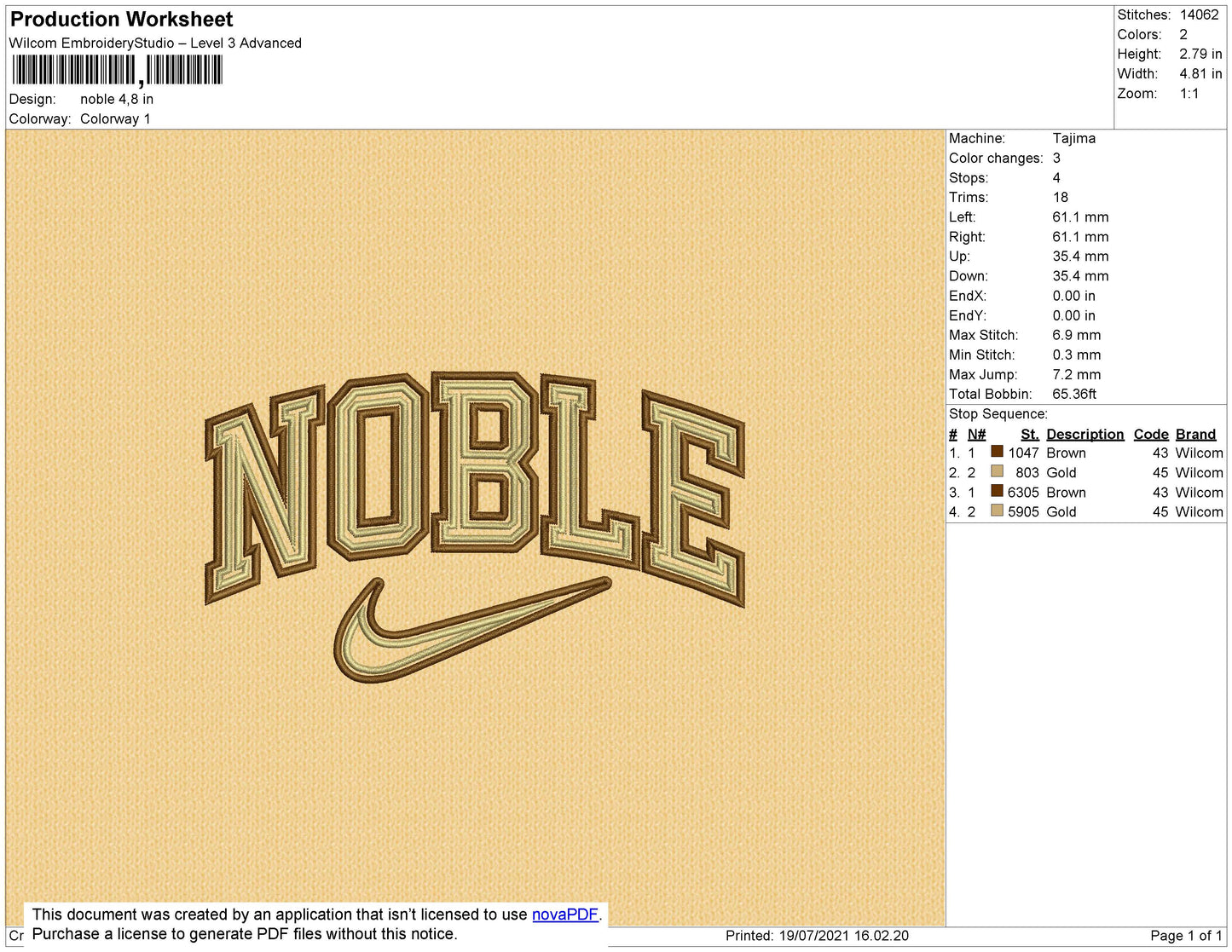Select the Color changes value 3

point(1056,158)
